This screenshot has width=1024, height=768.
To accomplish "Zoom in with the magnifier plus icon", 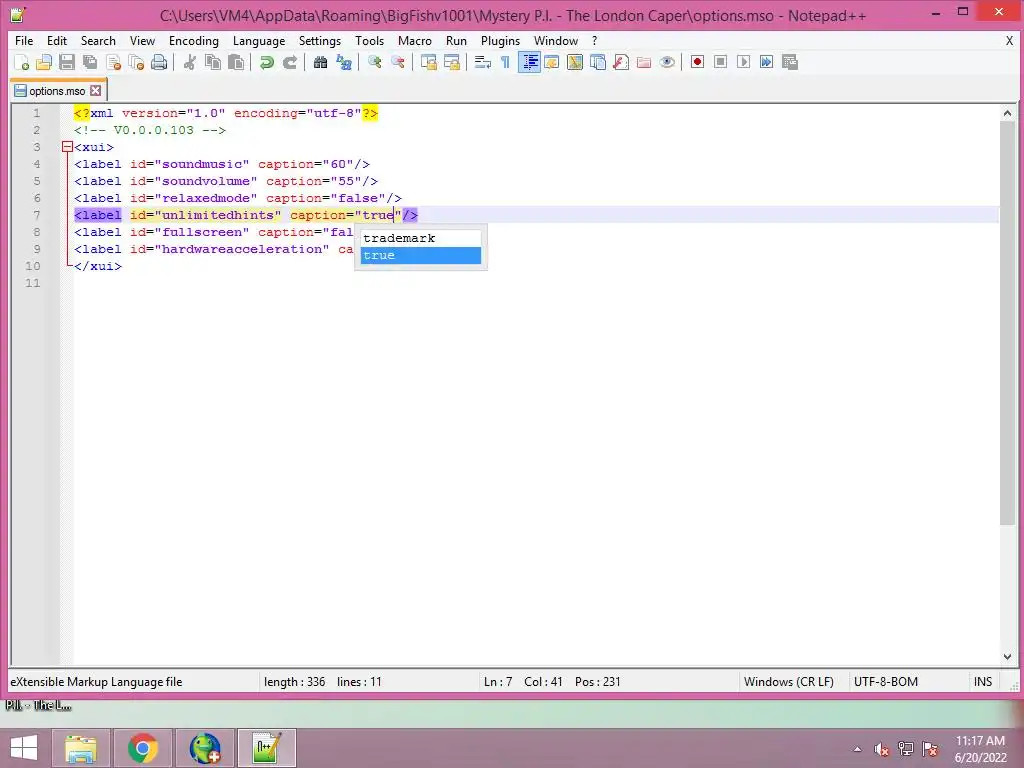I will point(374,62).
